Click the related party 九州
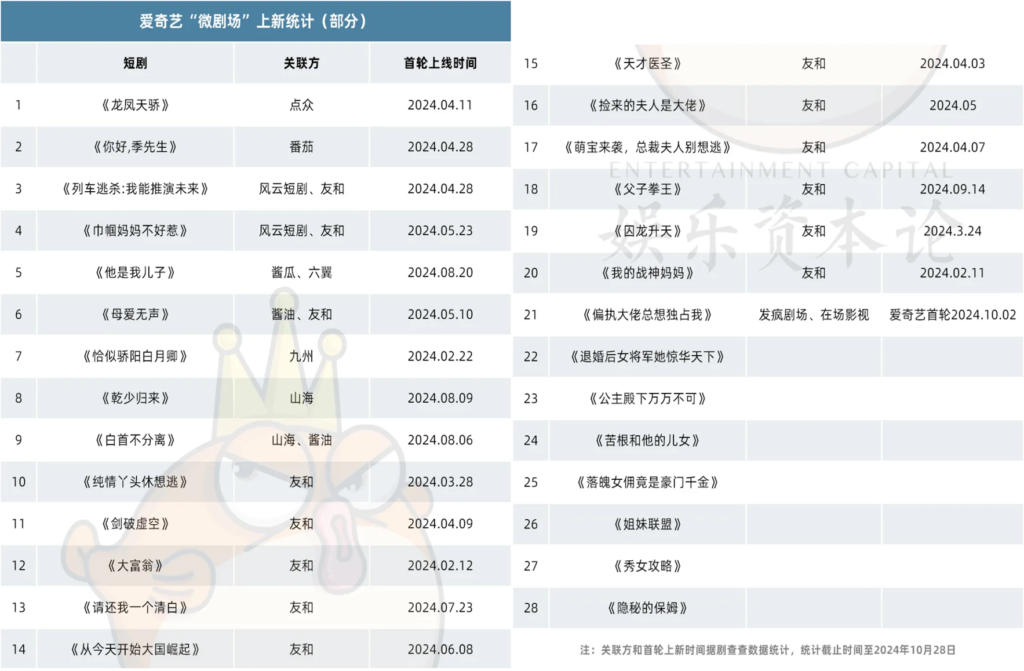Screen dimensions: 1024x671 pos(302,356)
